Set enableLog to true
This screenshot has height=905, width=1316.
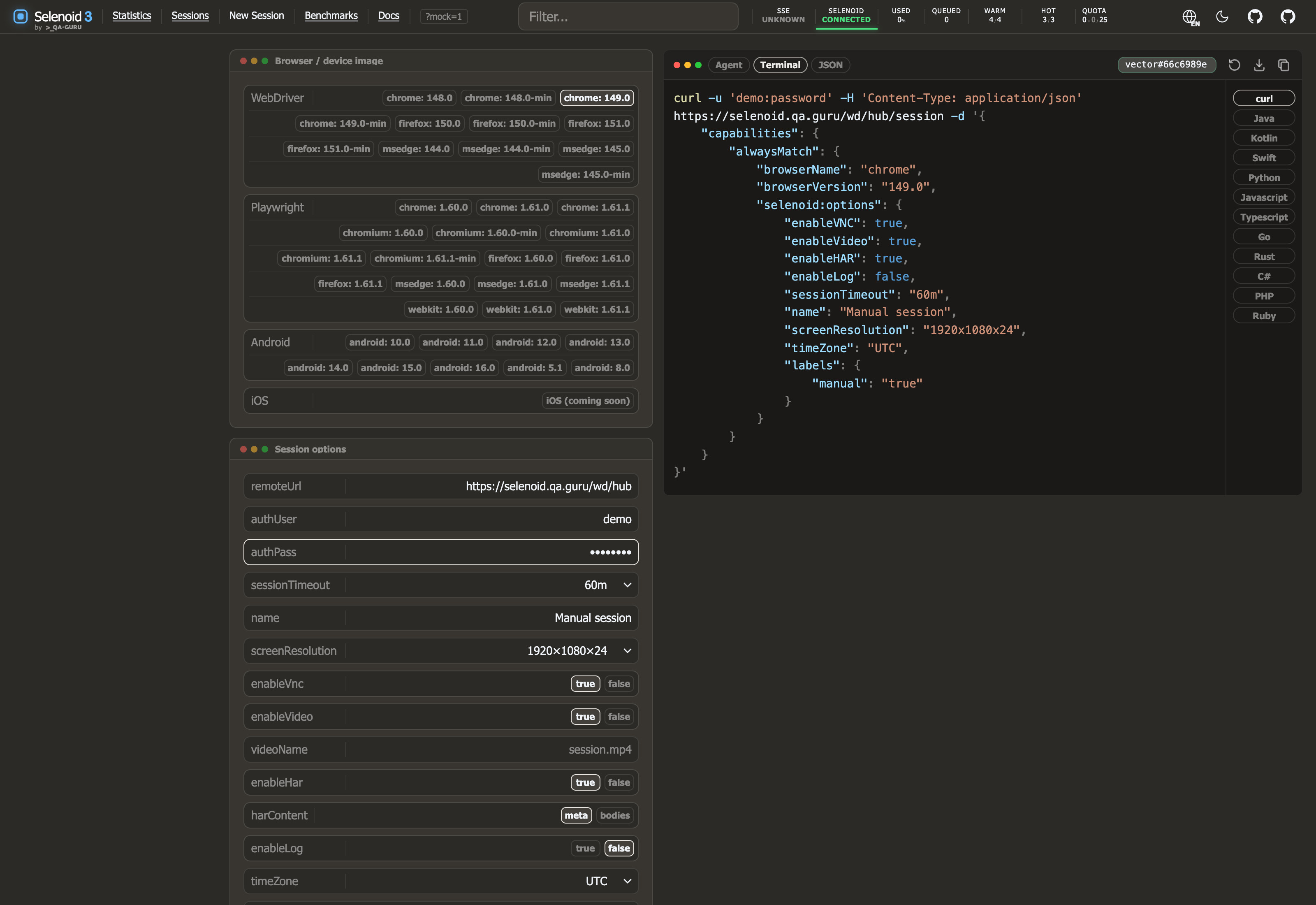tap(585, 848)
